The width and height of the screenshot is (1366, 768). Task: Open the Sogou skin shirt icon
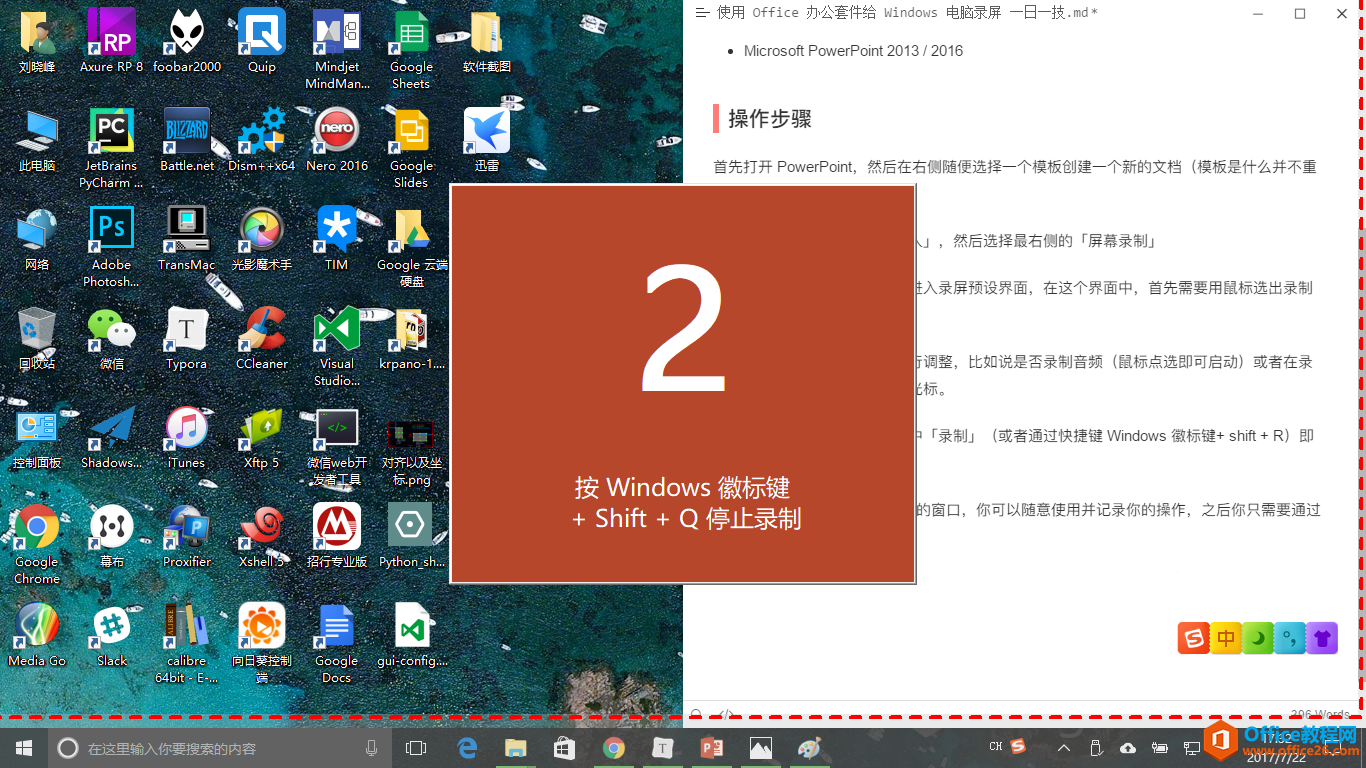point(1322,638)
